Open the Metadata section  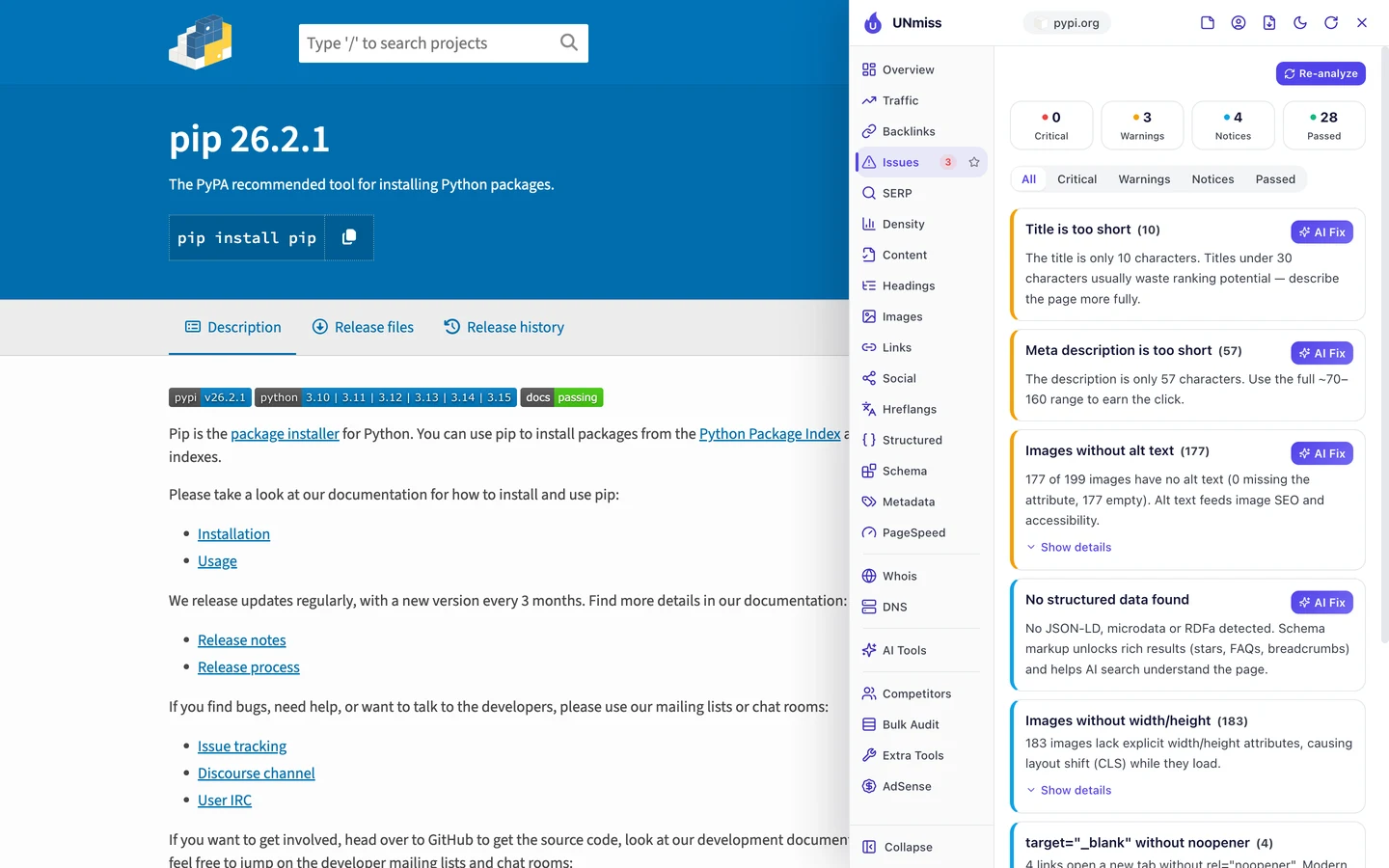(921, 502)
